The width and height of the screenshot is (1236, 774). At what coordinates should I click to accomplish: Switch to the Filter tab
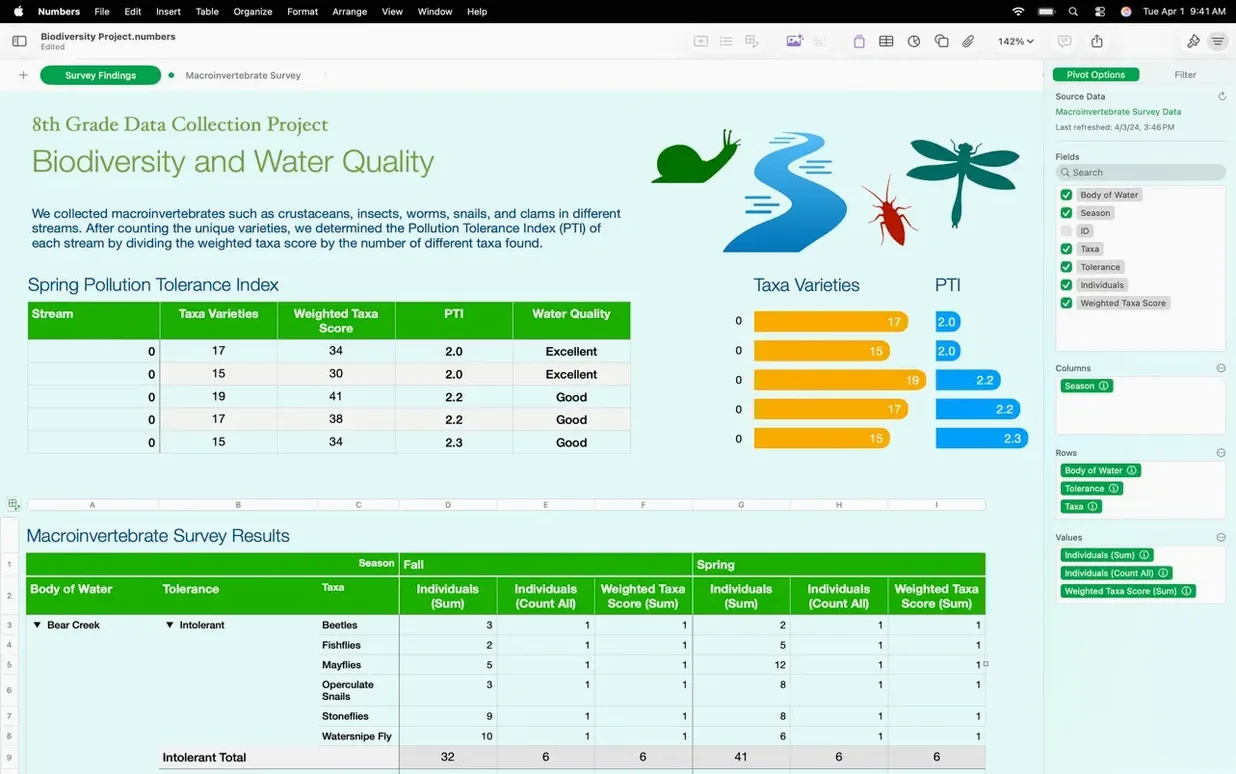click(x=1185, y=75)
